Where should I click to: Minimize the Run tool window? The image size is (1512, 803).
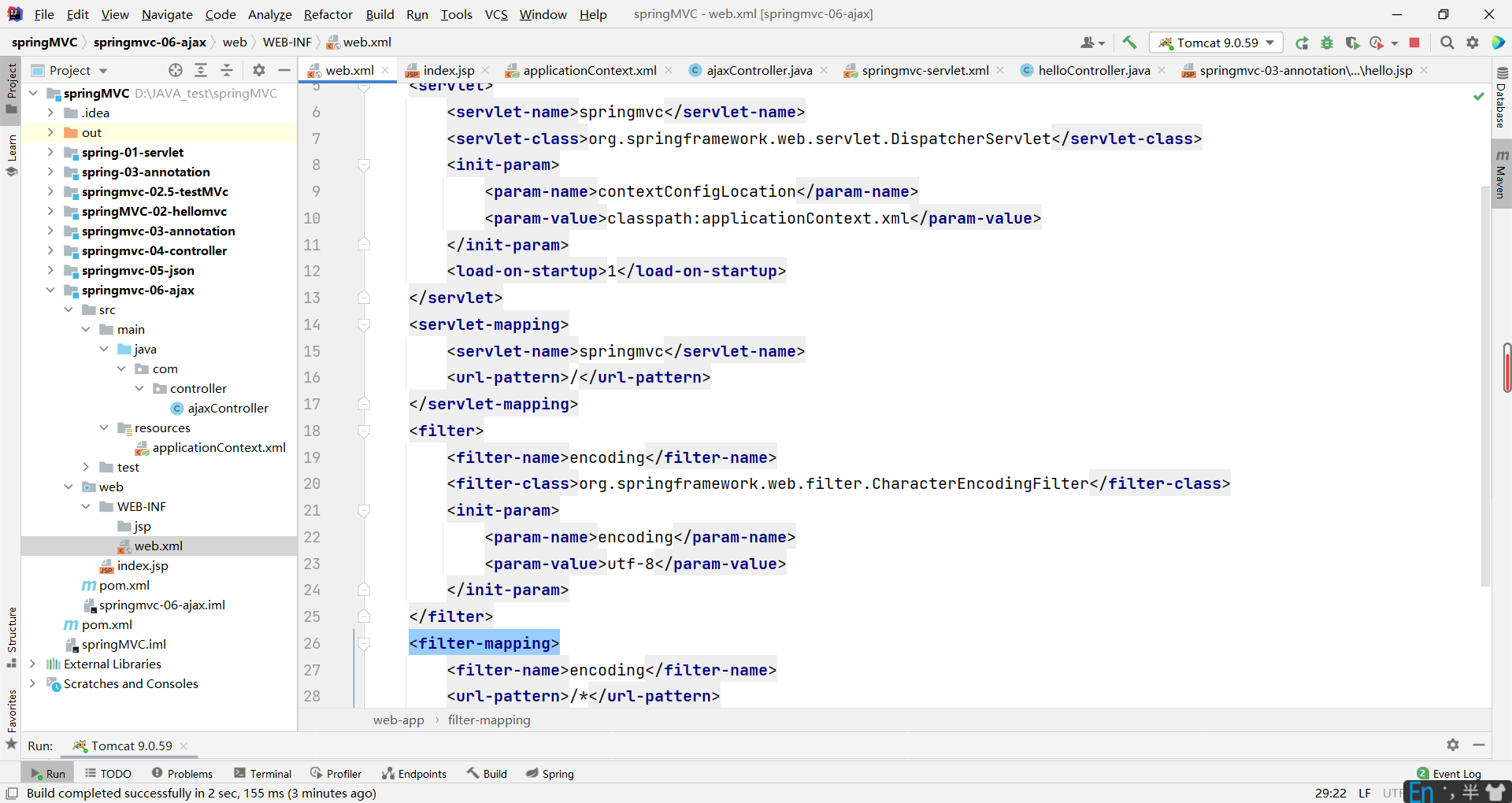1479,745
